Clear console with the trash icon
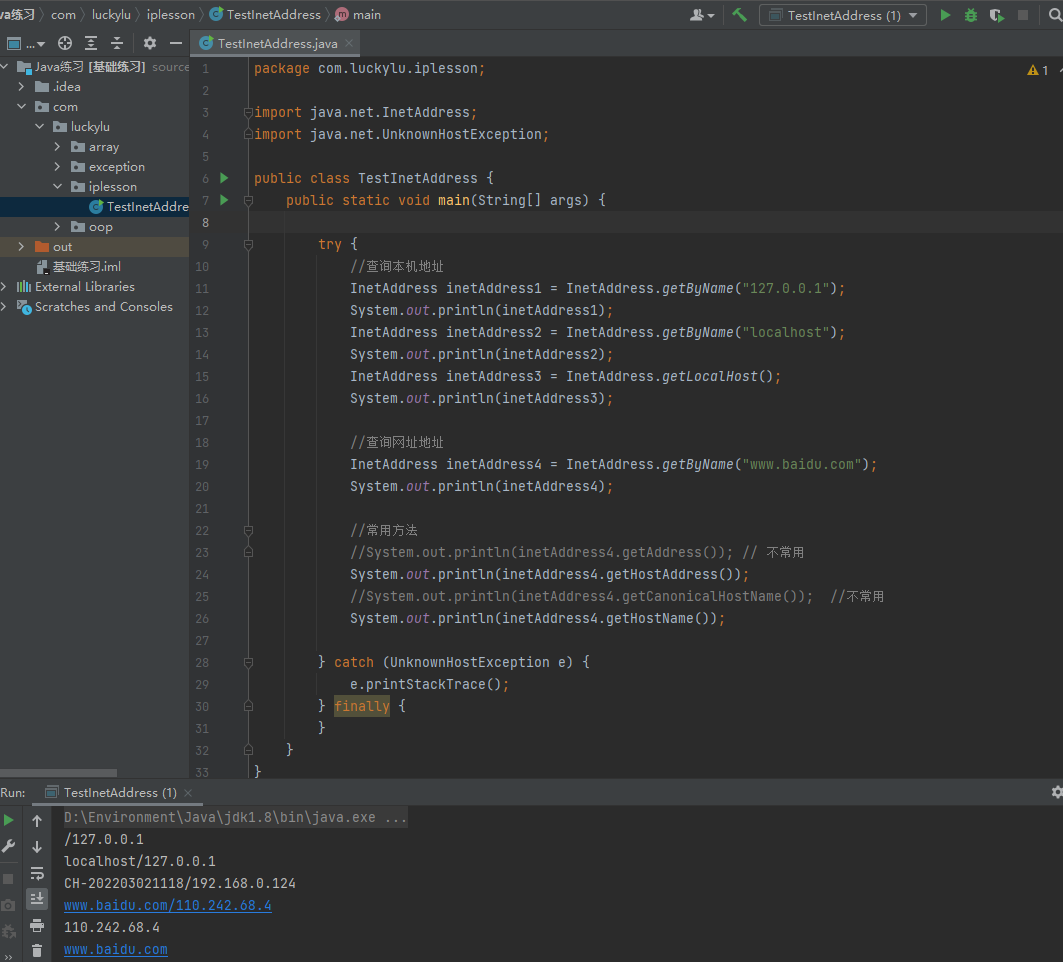Image resolution: width=1063 pixels, height=962 pixels. point(37,951)
